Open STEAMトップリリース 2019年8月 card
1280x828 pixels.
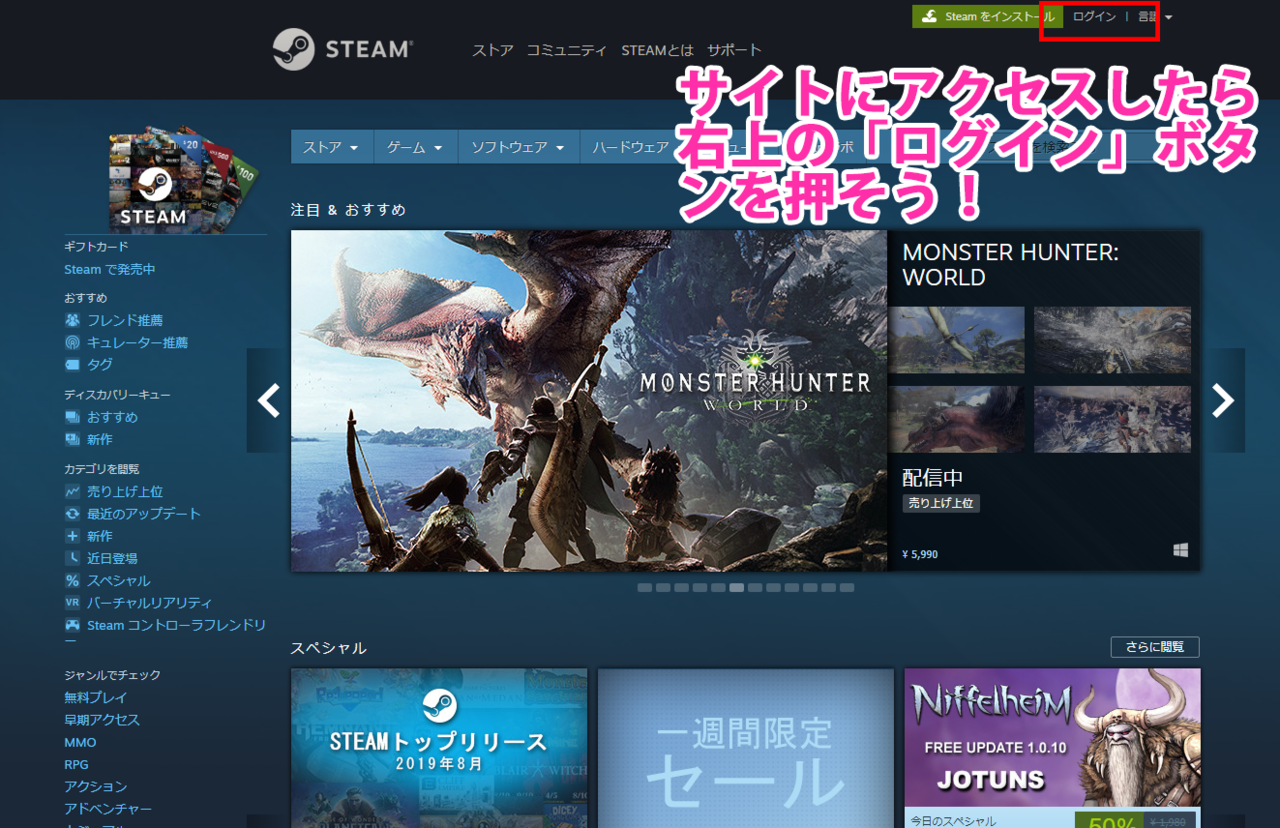click(439, 748)
